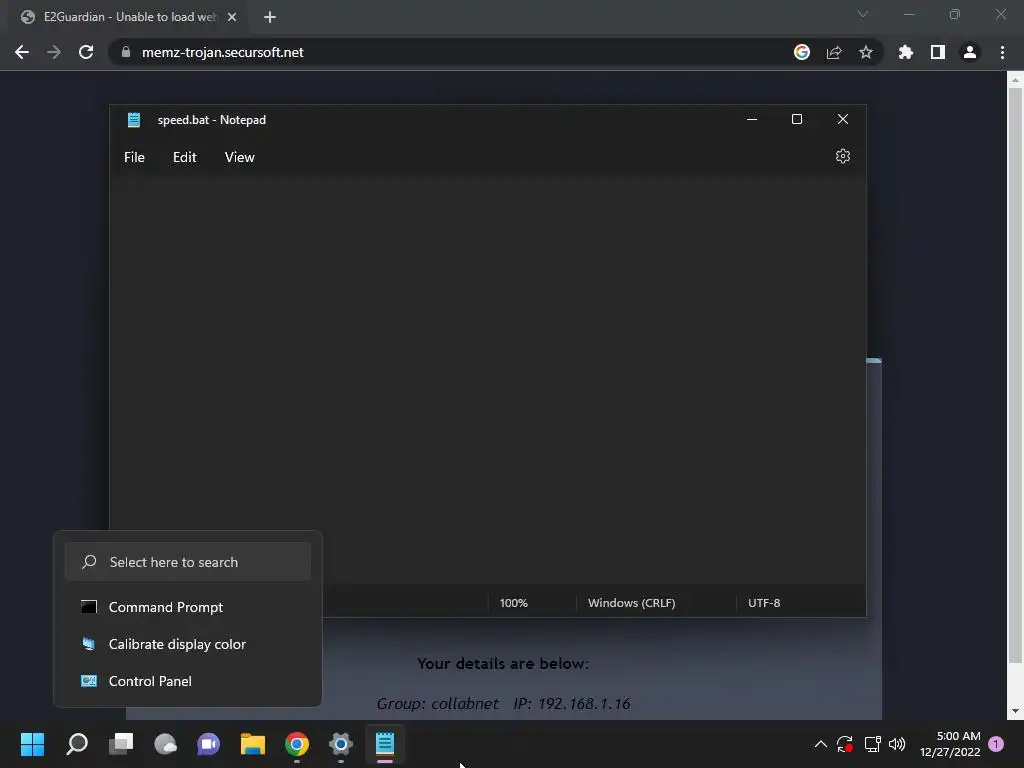Open network tray icon
The height and width of the screenshot is (768, 1024).
pyautogui.click(x=872, y=744)
